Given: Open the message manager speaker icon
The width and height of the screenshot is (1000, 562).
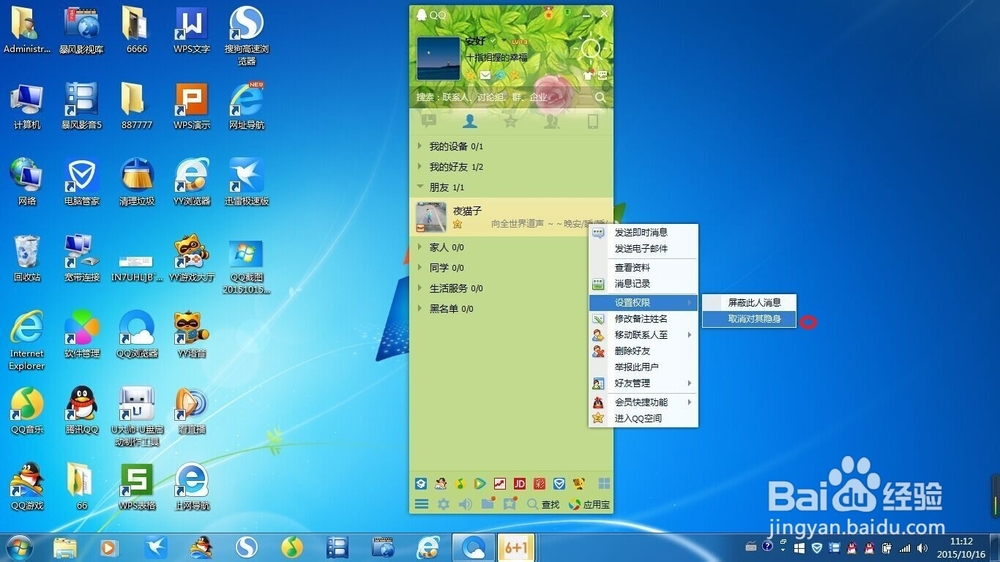Looking at the screenshot, I should [x=466, y=504].
